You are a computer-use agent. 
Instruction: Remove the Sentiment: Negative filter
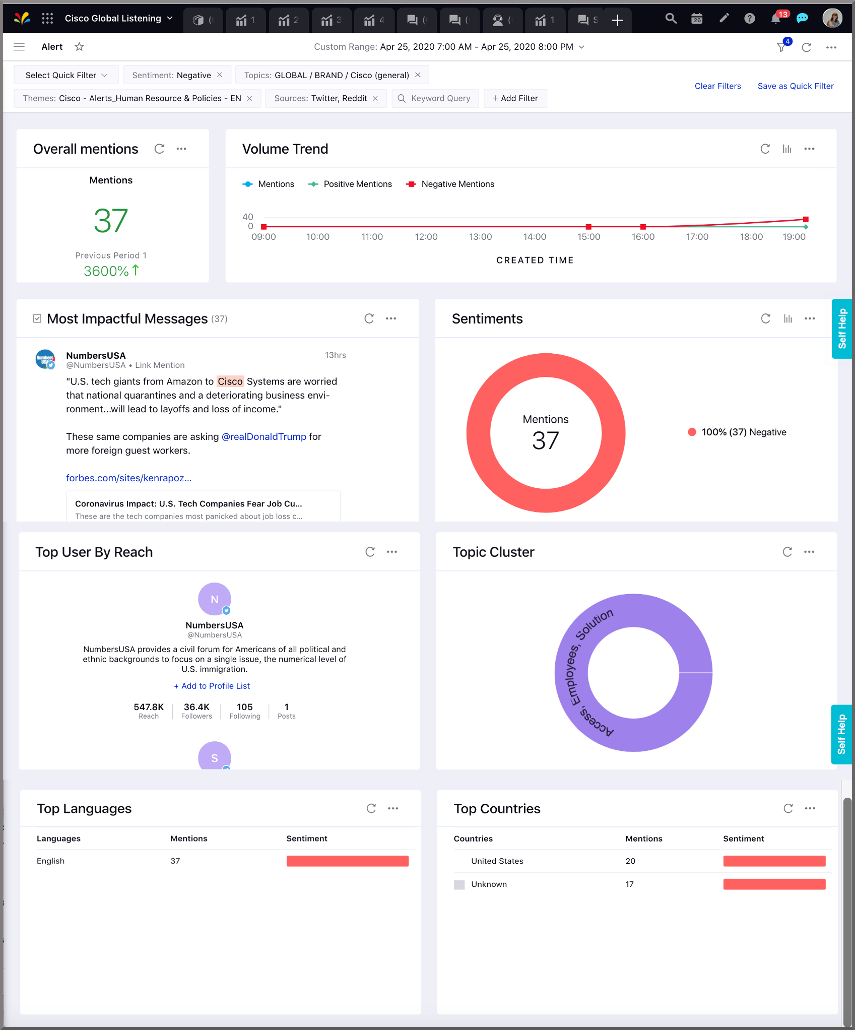(220, 75)
